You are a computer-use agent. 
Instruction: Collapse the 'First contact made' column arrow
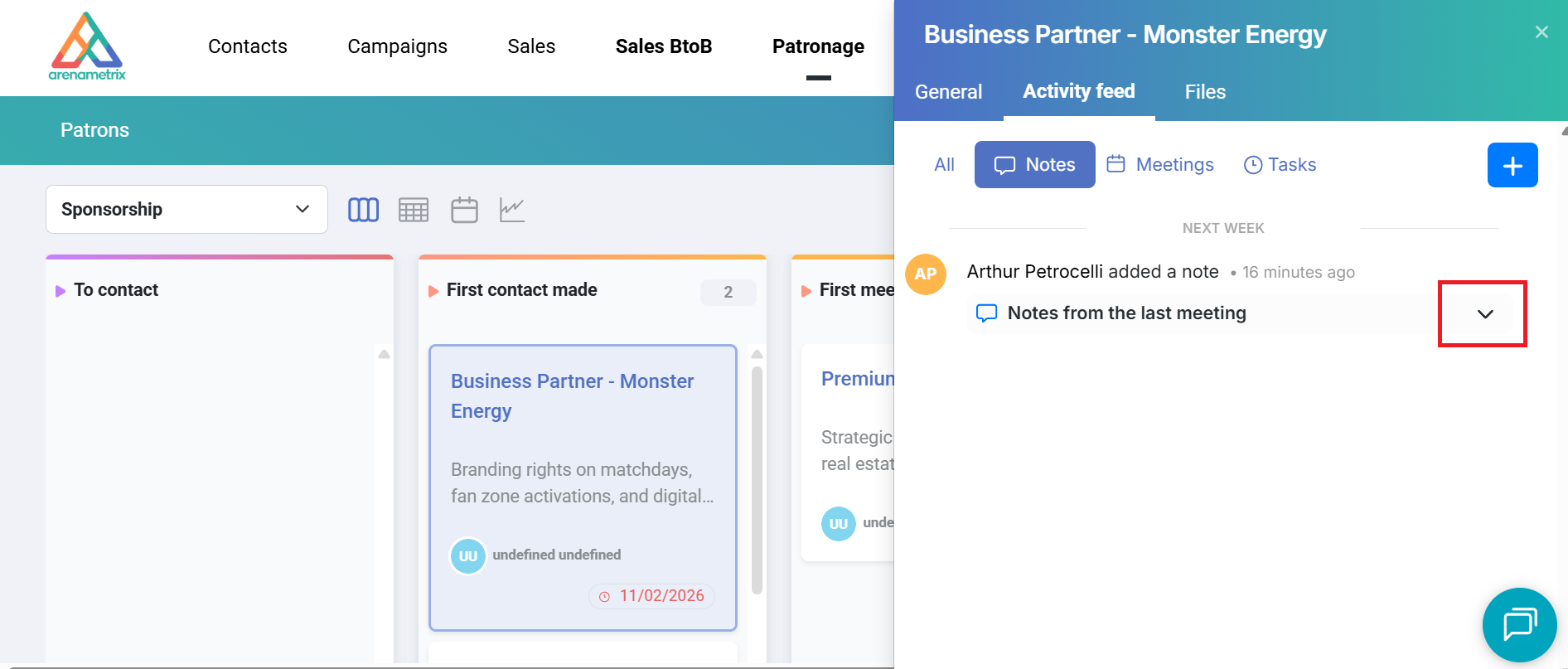point(433,291)
